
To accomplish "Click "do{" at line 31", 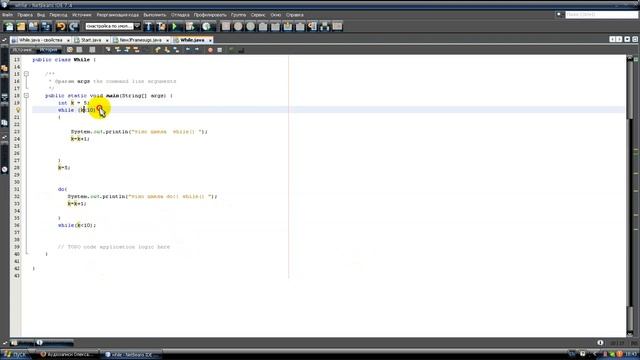I will coord(62,189).
